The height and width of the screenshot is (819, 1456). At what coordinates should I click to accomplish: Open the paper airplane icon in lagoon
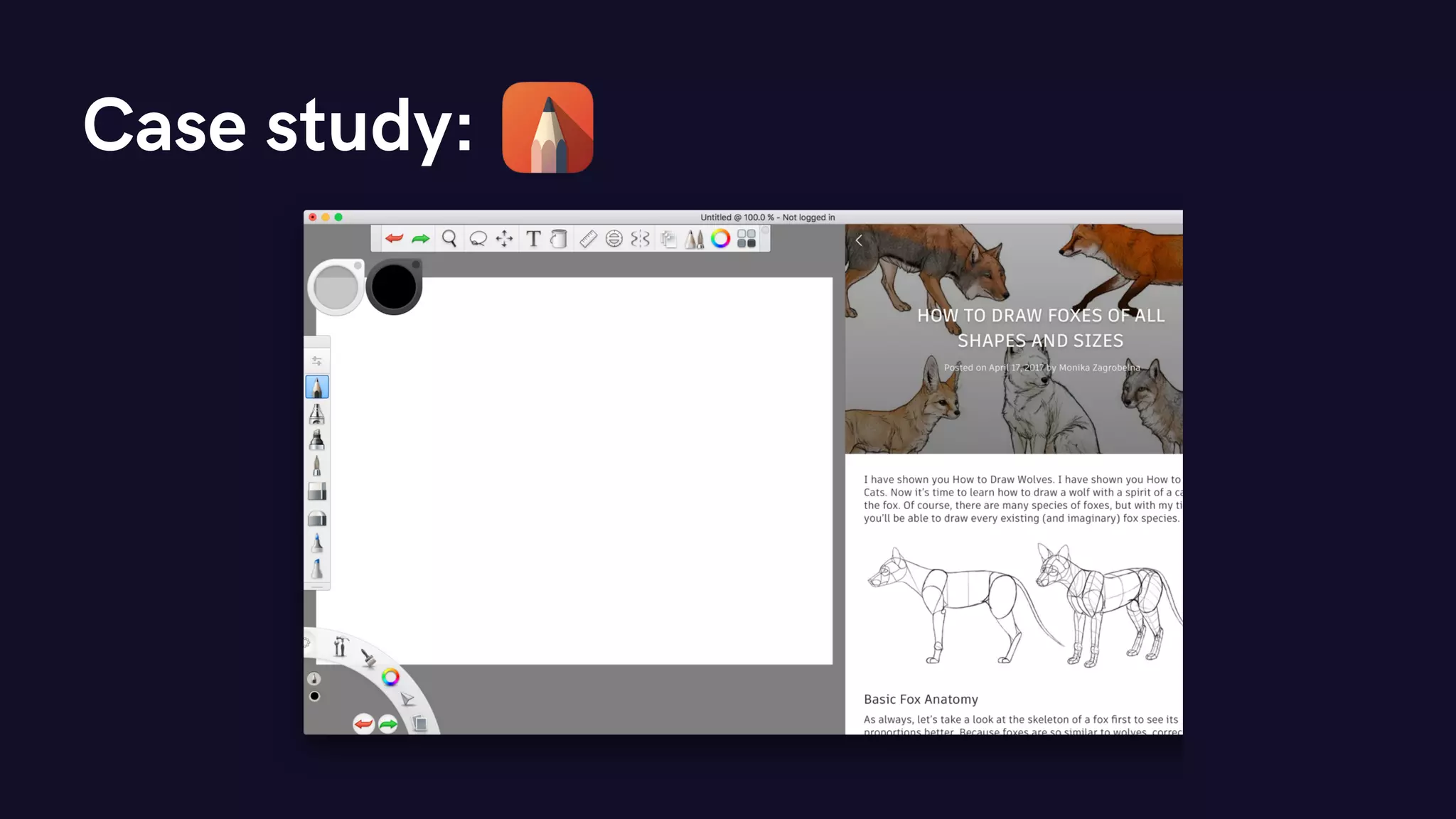pos(407,700)
